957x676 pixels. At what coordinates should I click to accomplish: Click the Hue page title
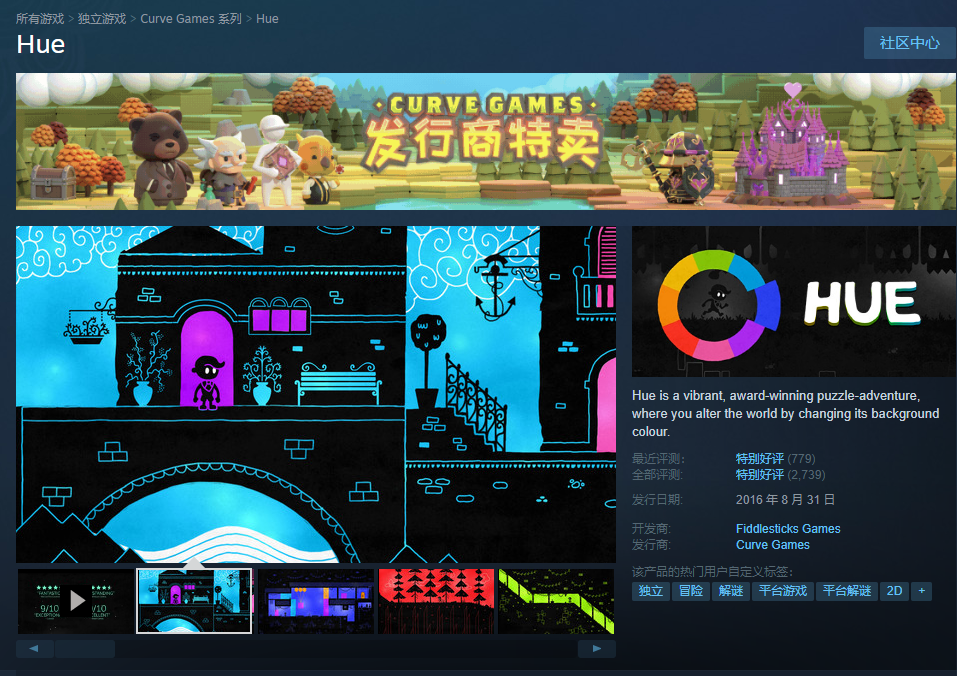[x=41, y=45]
